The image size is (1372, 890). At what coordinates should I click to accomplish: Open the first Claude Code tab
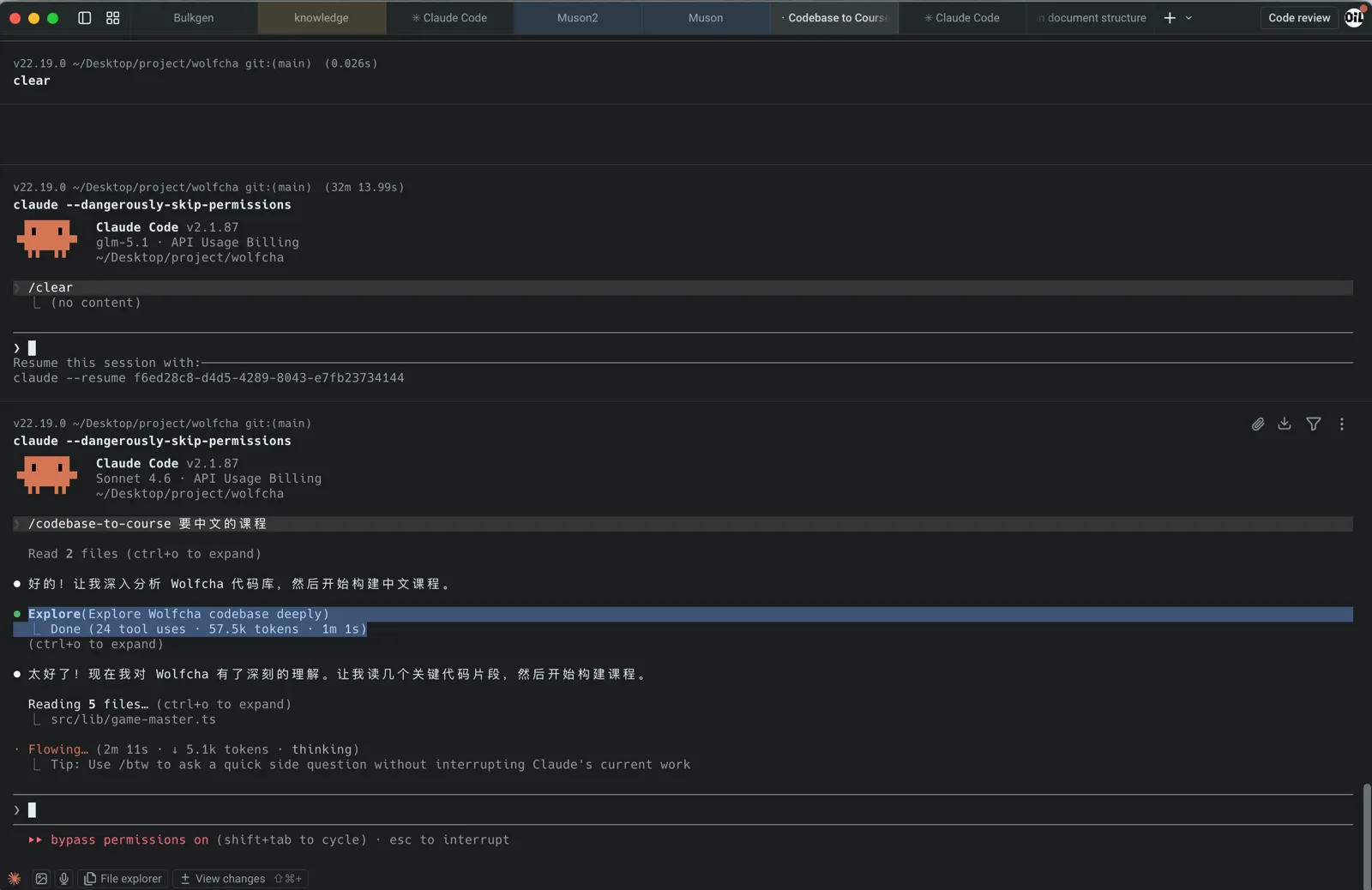pyautogui.click(x=449, y=17)
